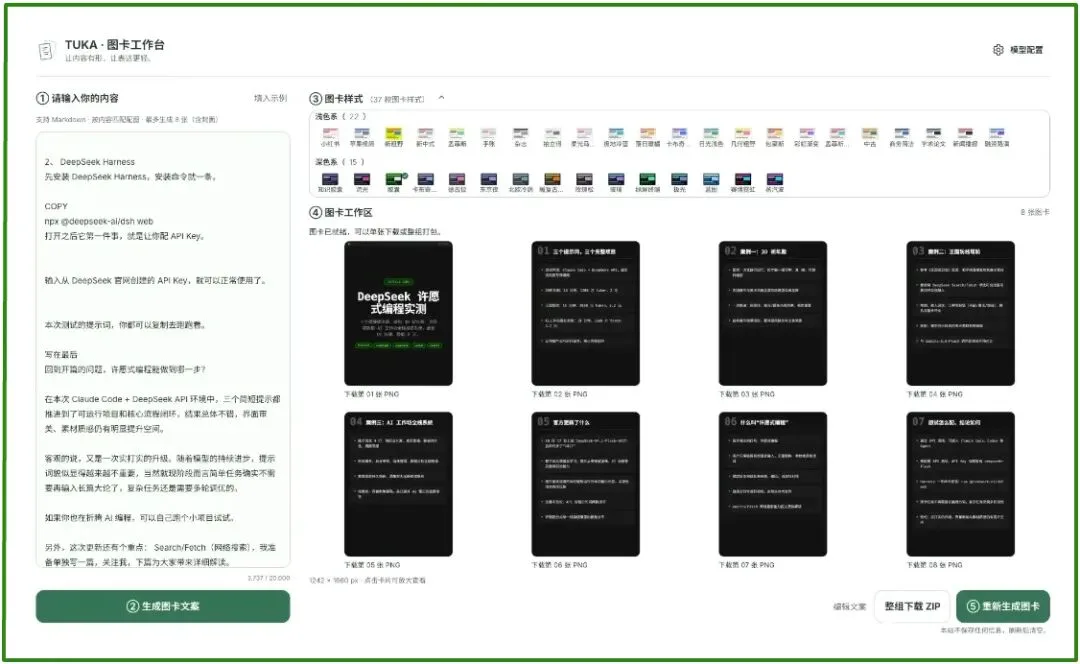Pick the 手账 card style
The width and height of the screenshot is (1080, 664).
tap(488, 137)
